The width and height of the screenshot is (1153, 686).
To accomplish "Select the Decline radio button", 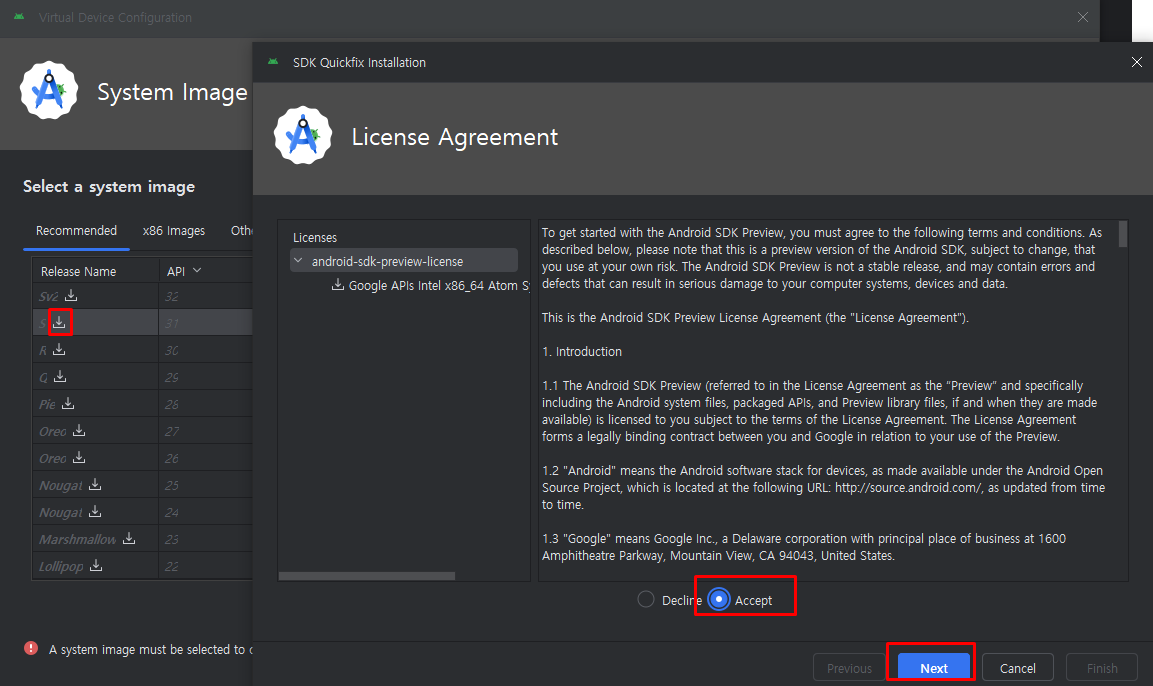I will 646,599.
